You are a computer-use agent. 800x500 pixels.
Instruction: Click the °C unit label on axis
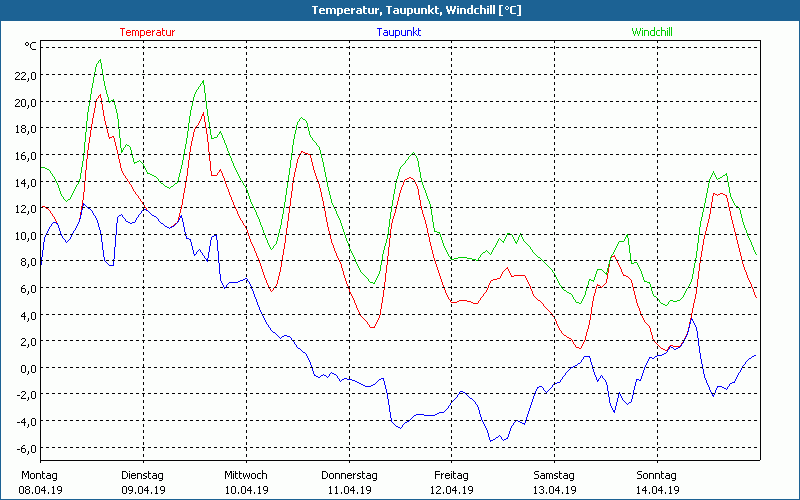click(x=30, y=46)
